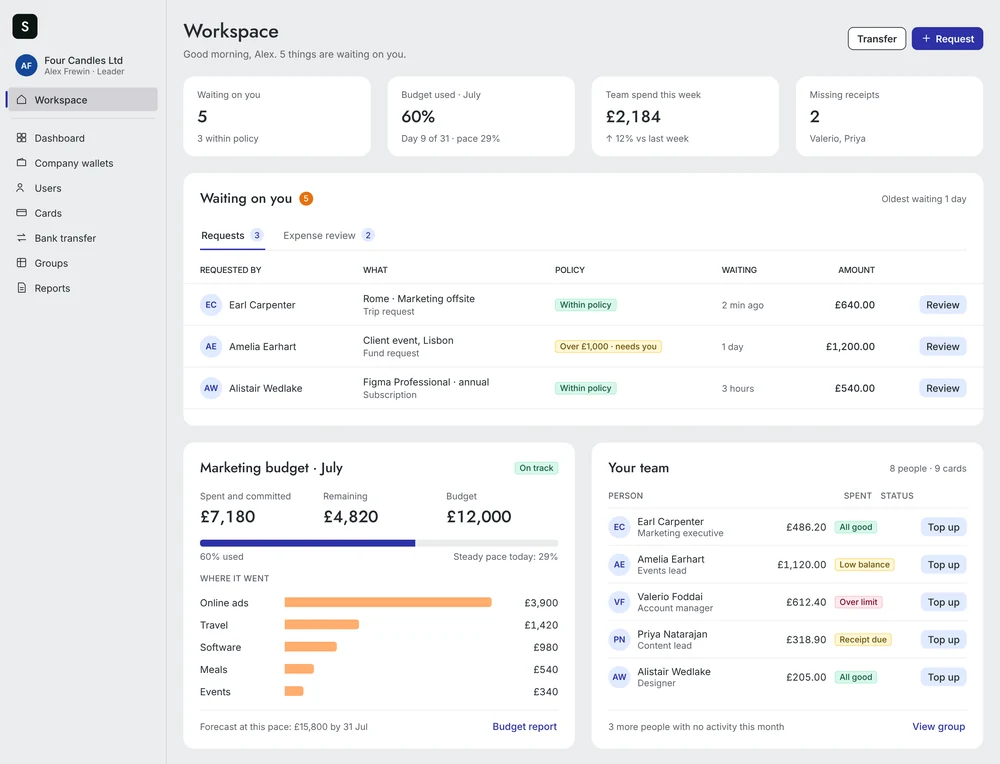
Task: Open the Bank transfer section
Action: 83,238
